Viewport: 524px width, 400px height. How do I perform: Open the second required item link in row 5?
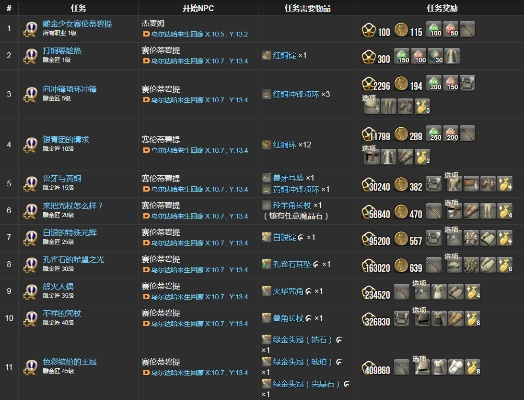296,189
